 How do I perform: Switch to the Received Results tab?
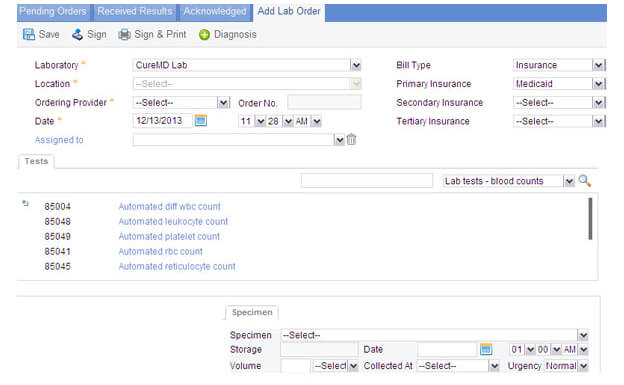(x=135, y=11)
